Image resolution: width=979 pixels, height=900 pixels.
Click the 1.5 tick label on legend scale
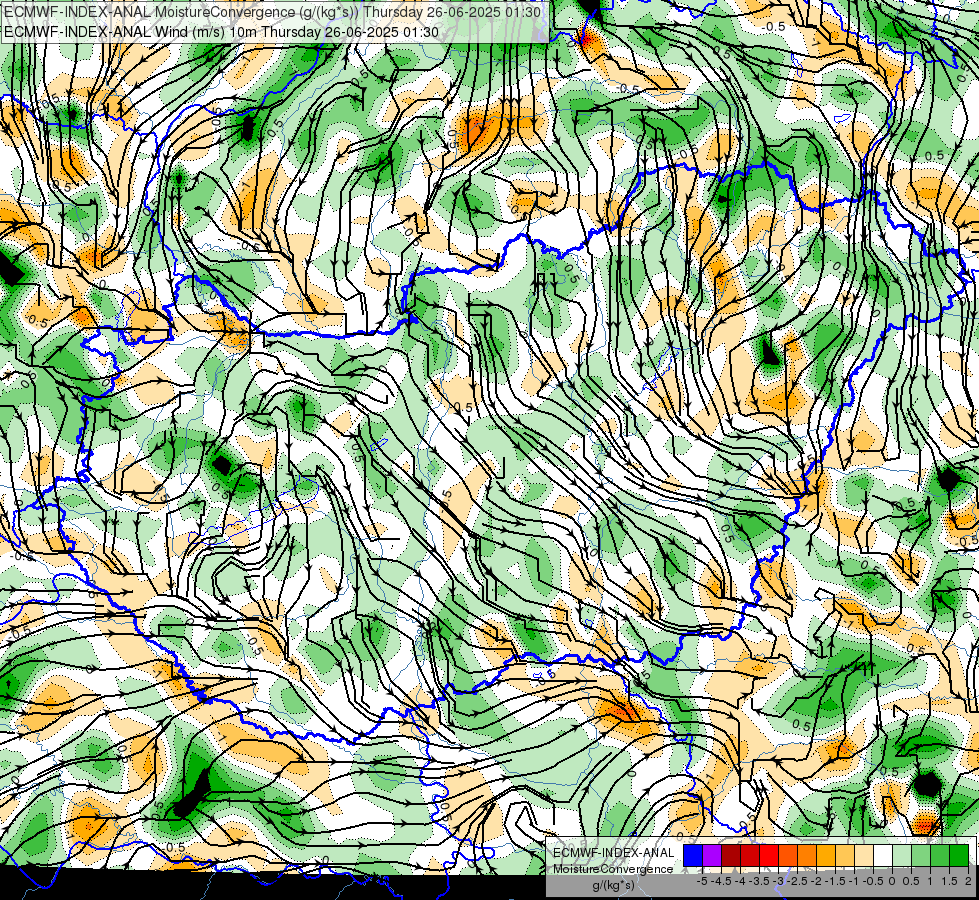[x=949, y=881]
